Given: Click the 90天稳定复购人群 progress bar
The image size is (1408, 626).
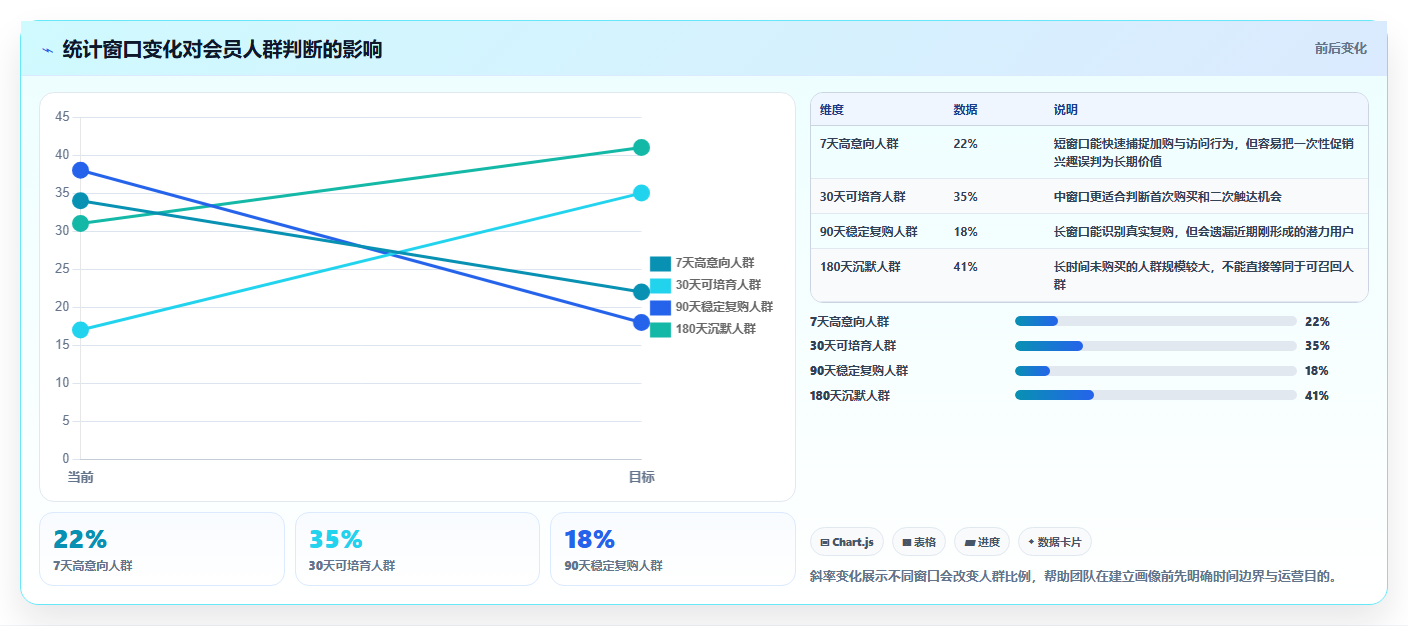Looking at the screenshot, I should [x=1155, y=371].
